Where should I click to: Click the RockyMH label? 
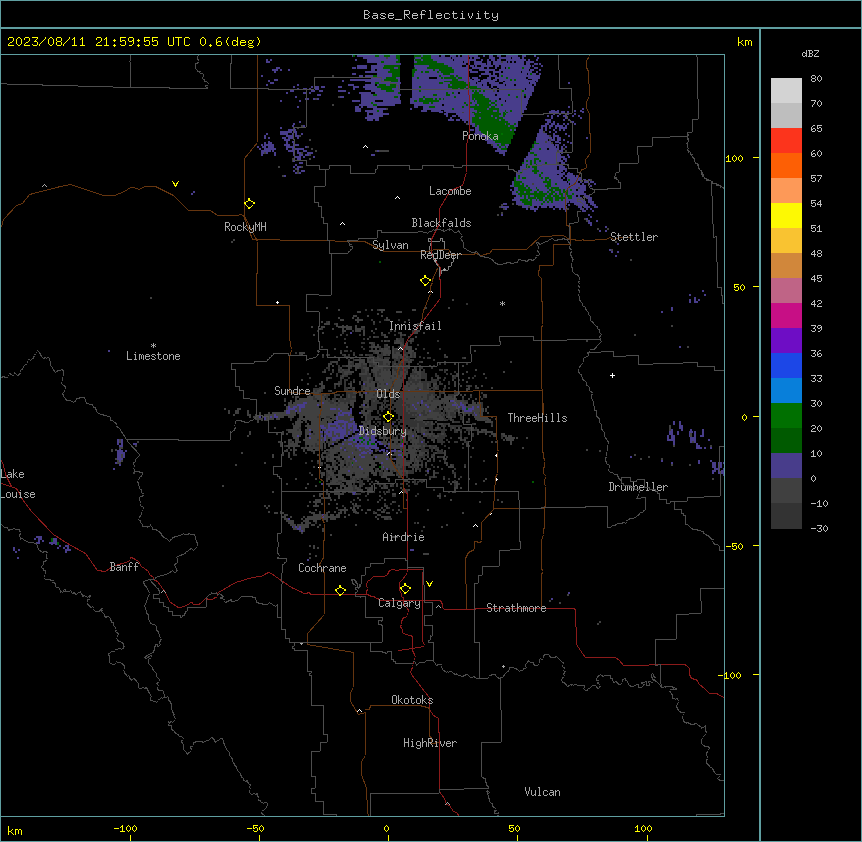coord(245,227)
